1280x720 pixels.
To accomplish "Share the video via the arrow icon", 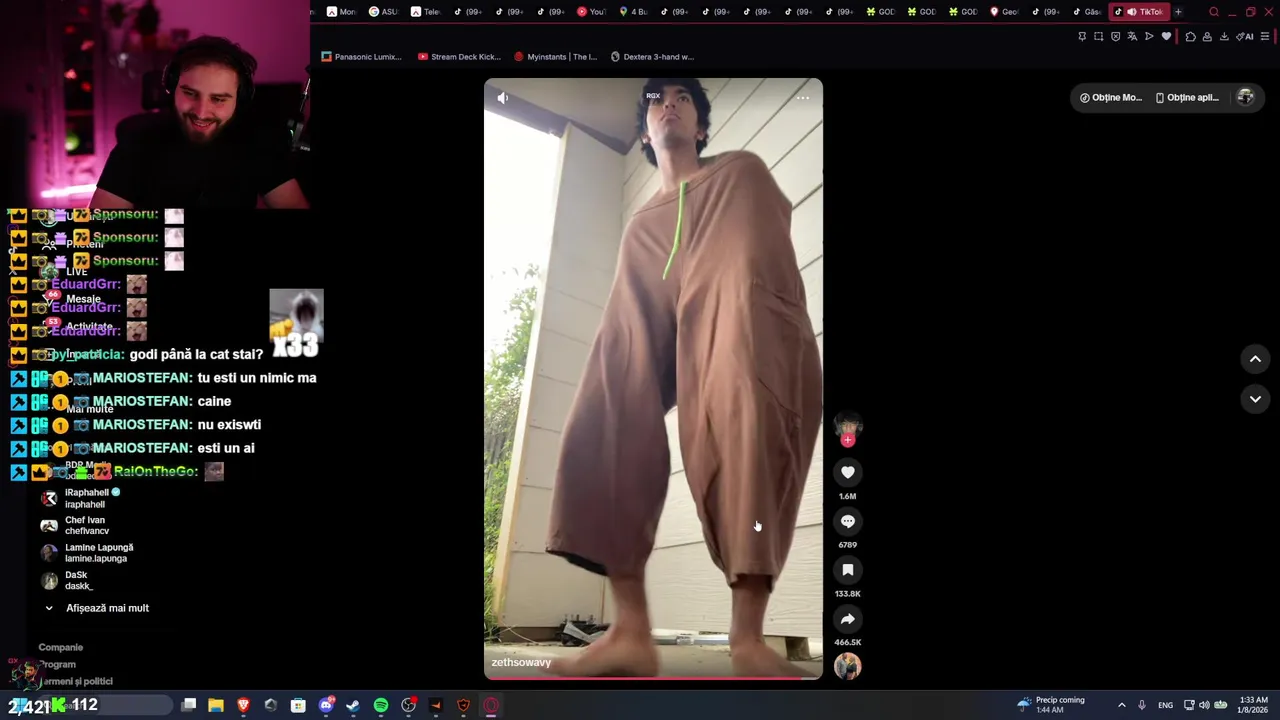I will (847, 619).
